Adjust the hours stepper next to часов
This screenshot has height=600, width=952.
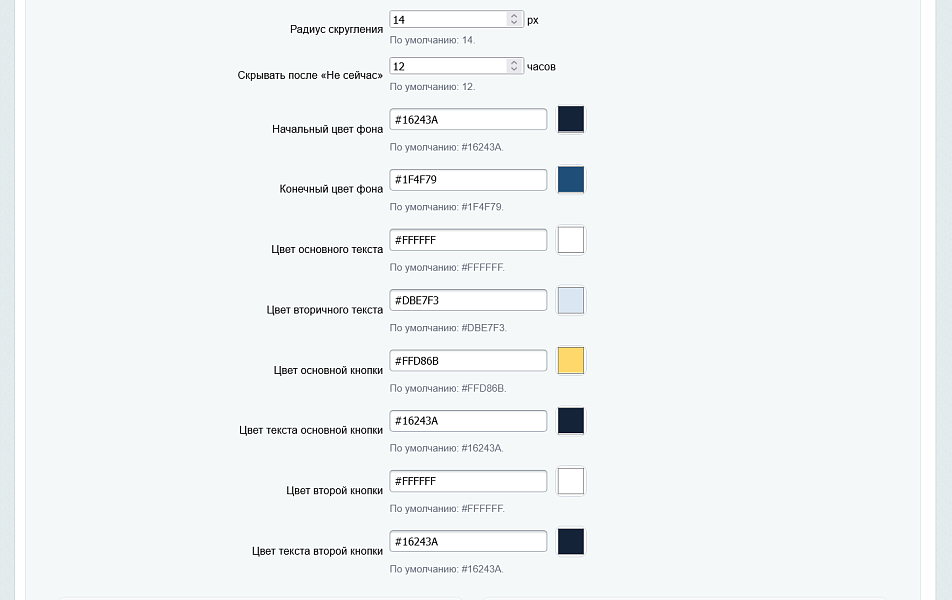514,66
